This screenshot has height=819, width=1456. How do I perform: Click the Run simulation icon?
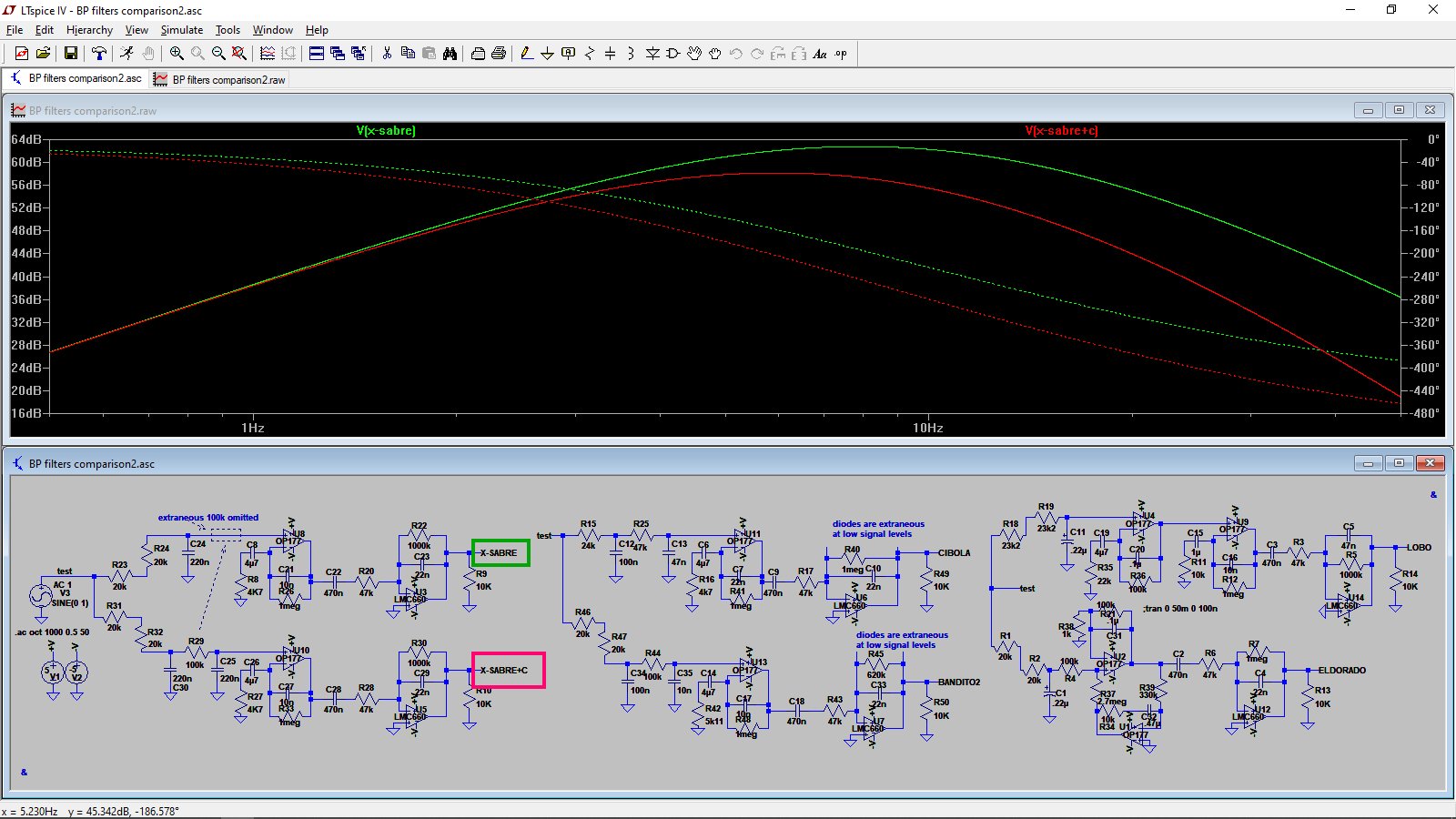tap(126, 54)
